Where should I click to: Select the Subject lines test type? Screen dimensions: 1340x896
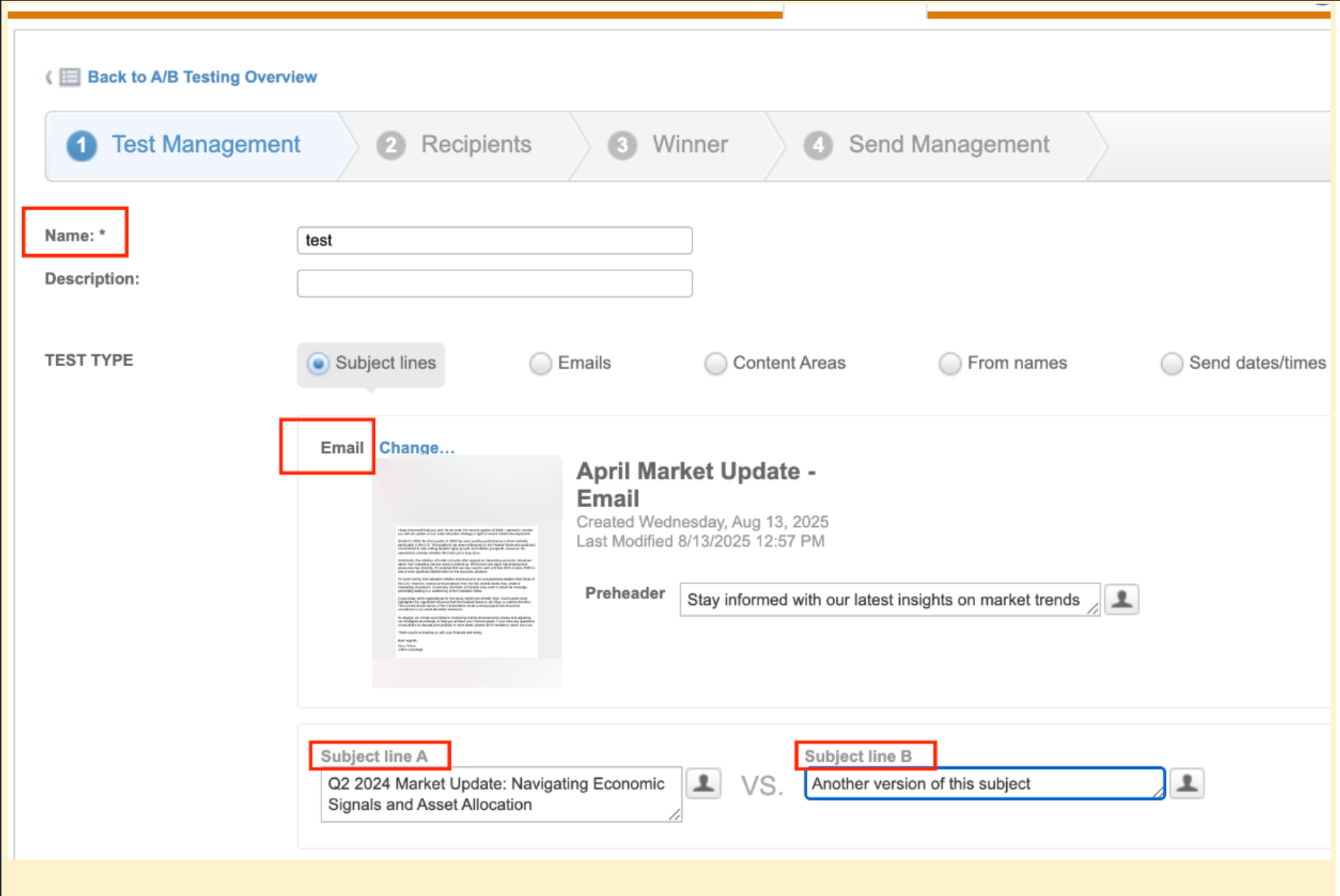[318, 363]
